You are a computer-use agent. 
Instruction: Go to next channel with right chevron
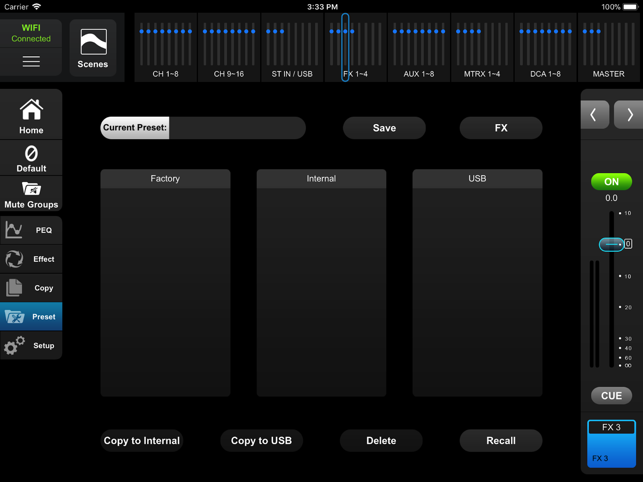tap(628, 115)
